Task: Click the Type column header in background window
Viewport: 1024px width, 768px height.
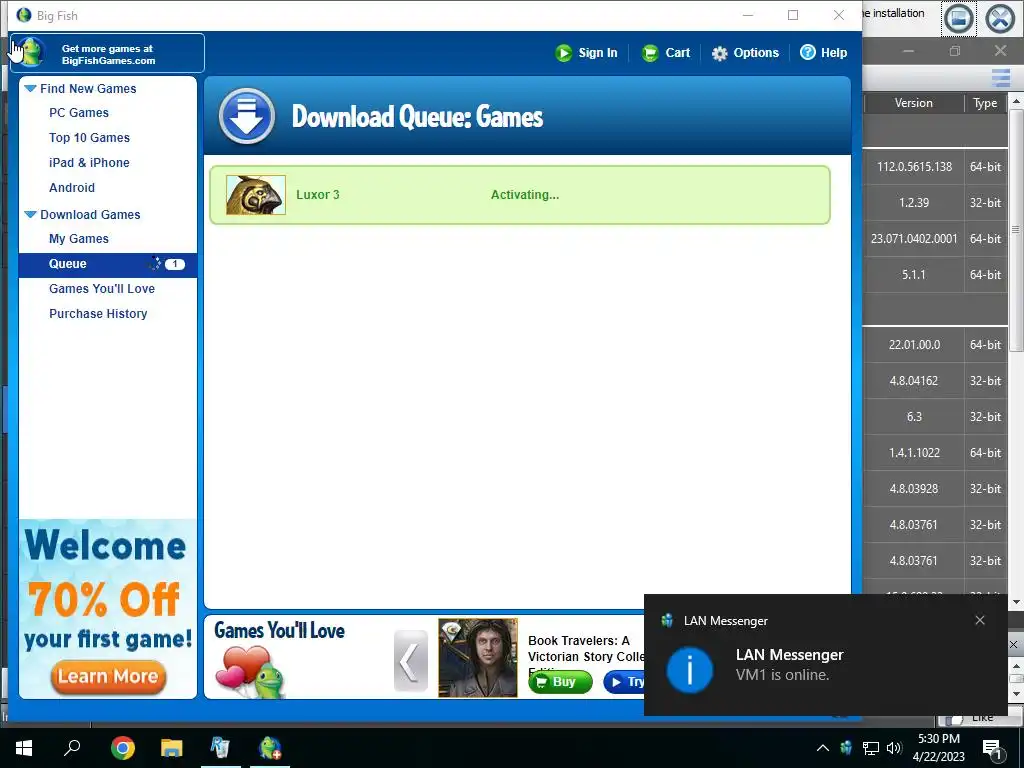Action: point(985,103)
